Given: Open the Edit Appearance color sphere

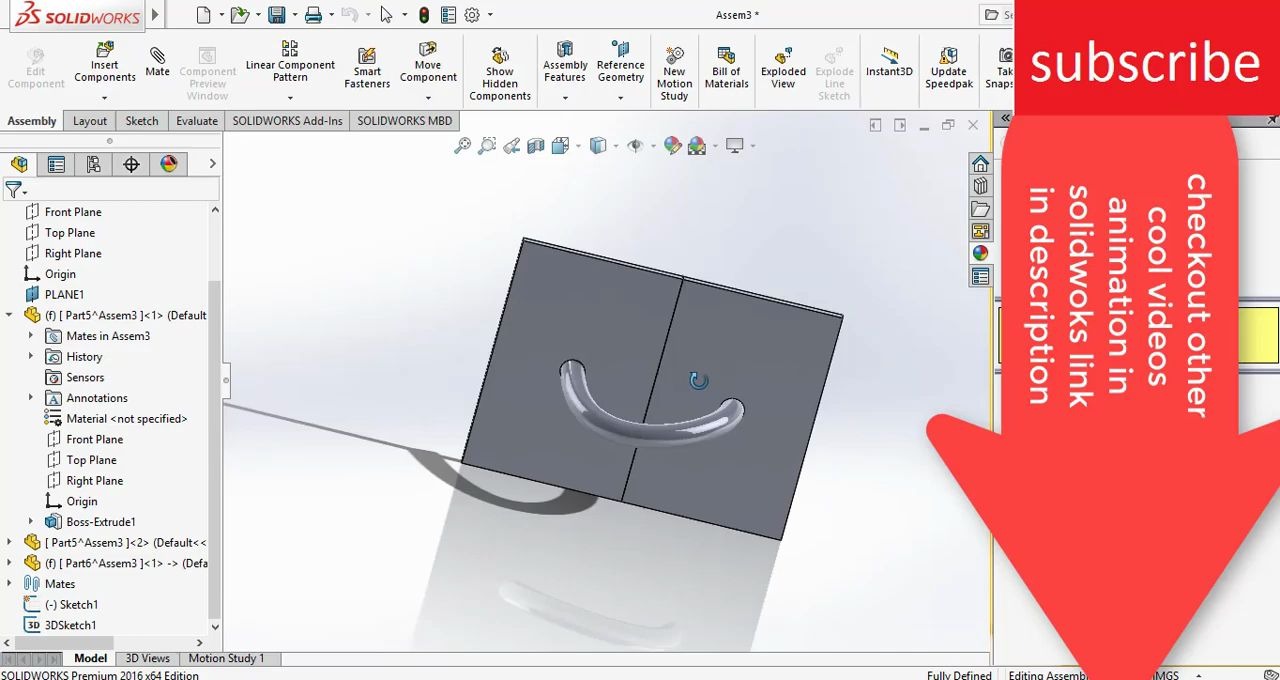Looking at the screenshot, I should pos(671,145).
